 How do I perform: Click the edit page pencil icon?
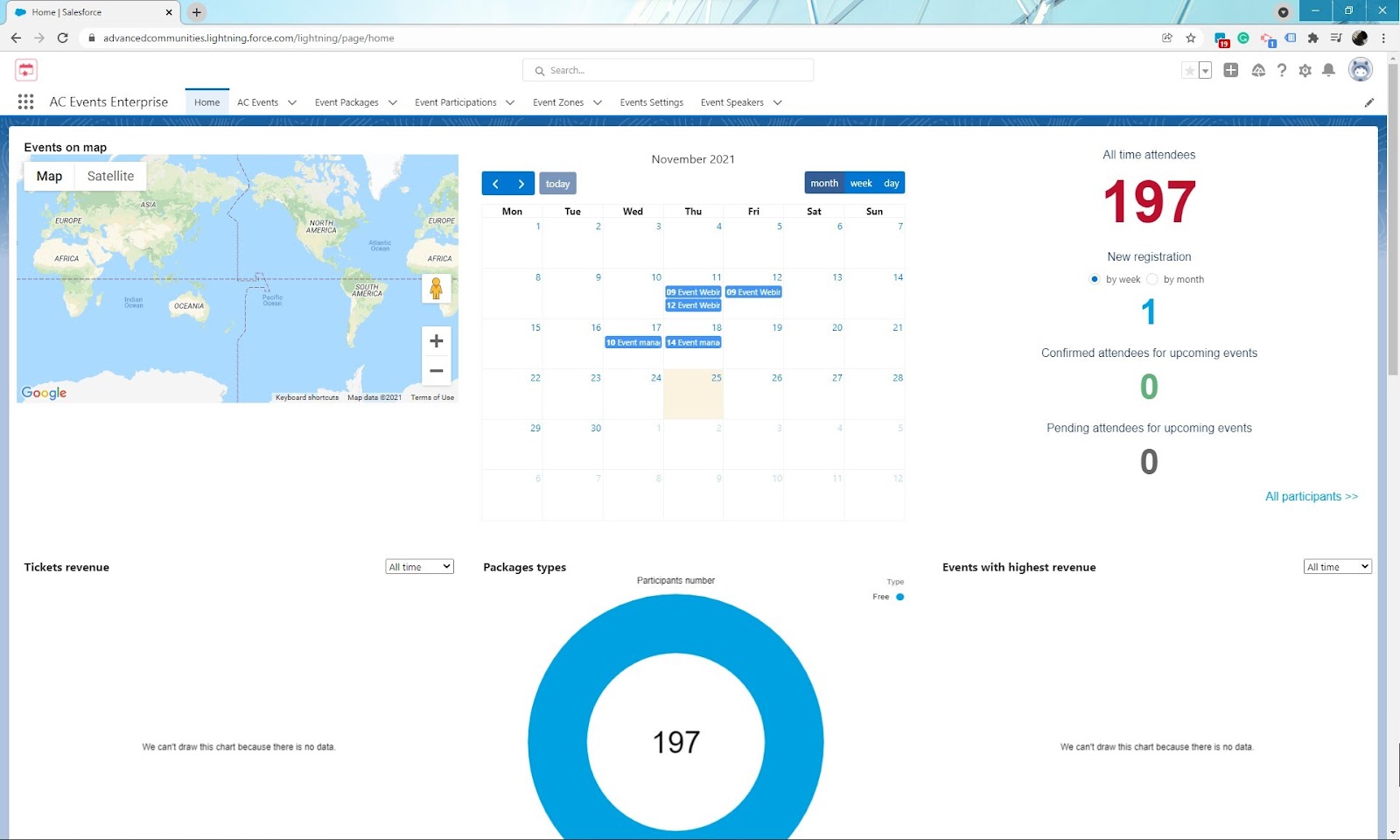click(x=1369, y=102)
